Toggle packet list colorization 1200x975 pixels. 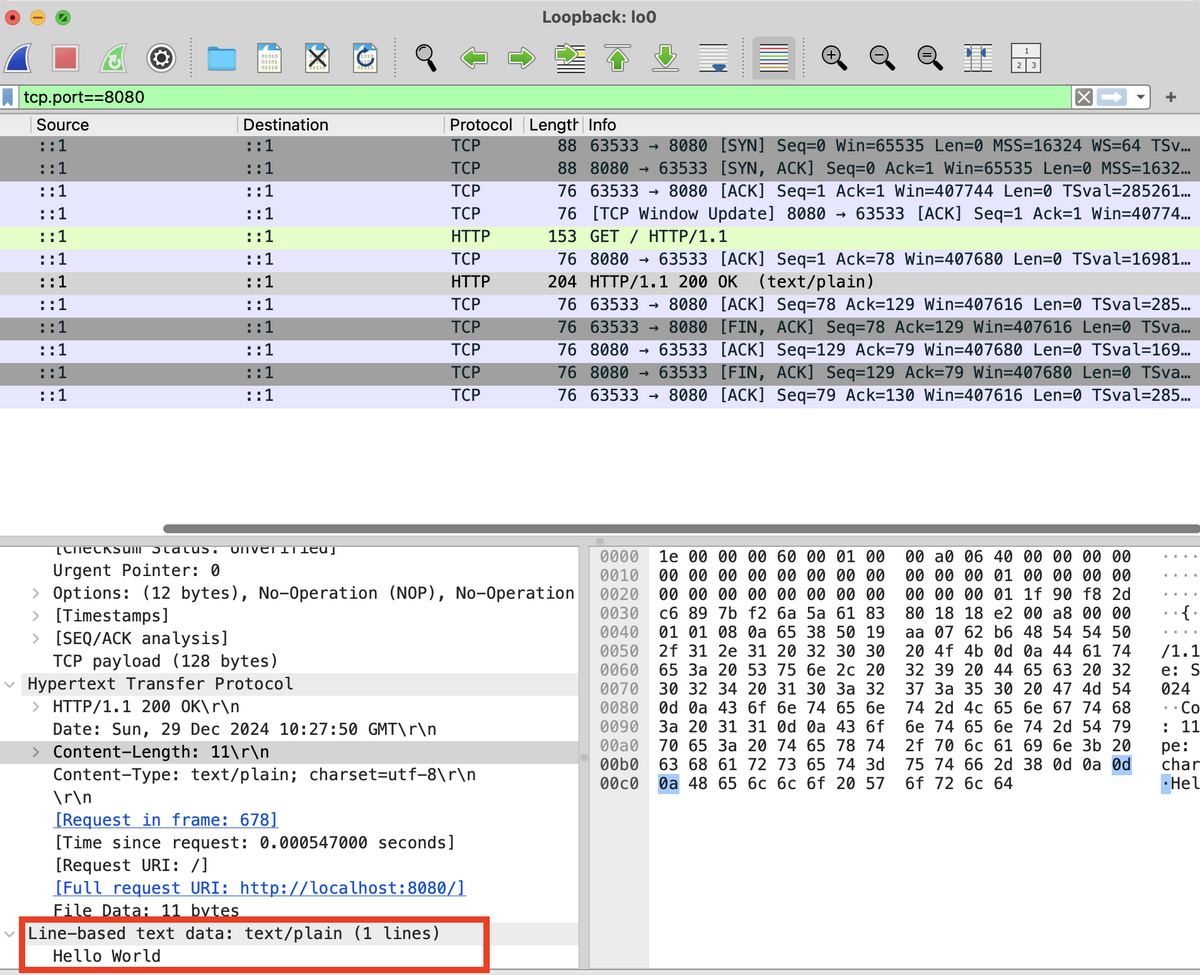click(773, 58)
